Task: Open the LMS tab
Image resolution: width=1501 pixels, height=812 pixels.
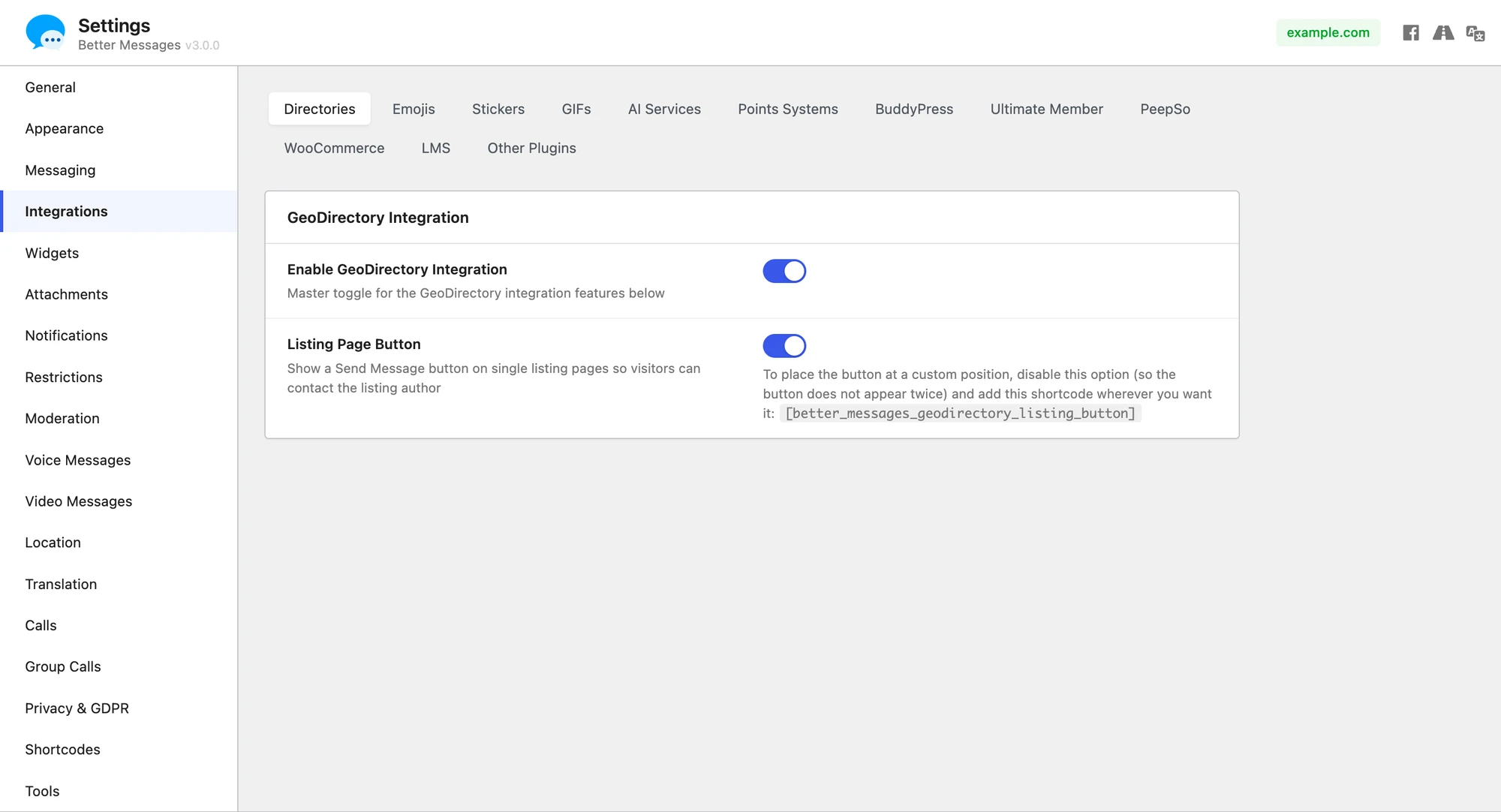Action: 436,148
